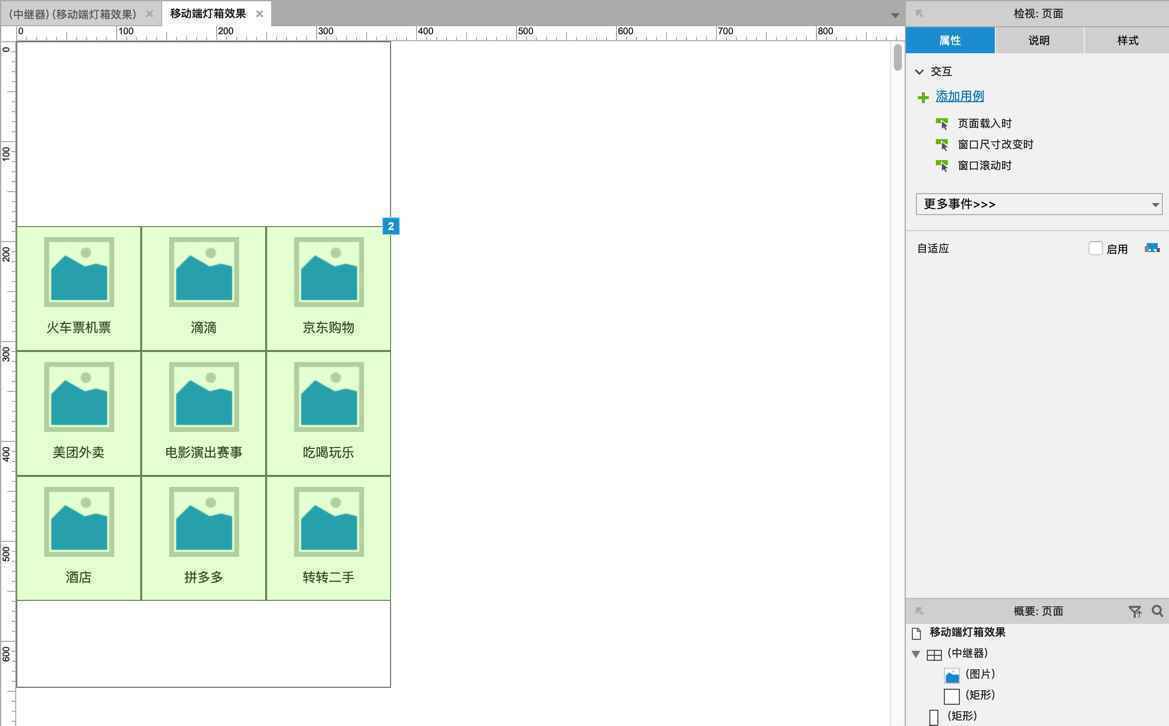Switch to the 样式 tab
This screenshot has height=726, width=1169.
click(1127, 40)
